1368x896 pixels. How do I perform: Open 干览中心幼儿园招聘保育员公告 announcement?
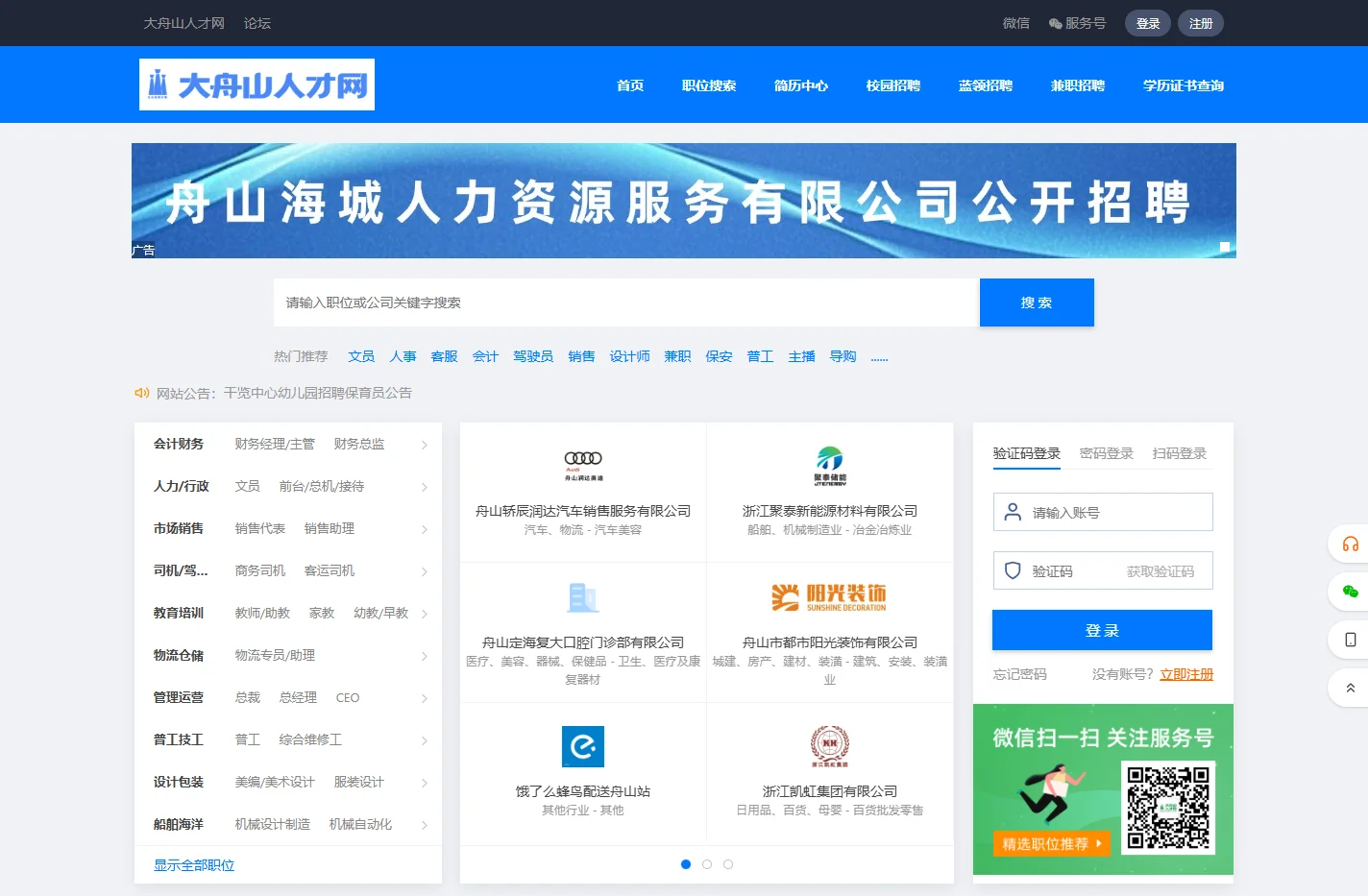[318, 393]
